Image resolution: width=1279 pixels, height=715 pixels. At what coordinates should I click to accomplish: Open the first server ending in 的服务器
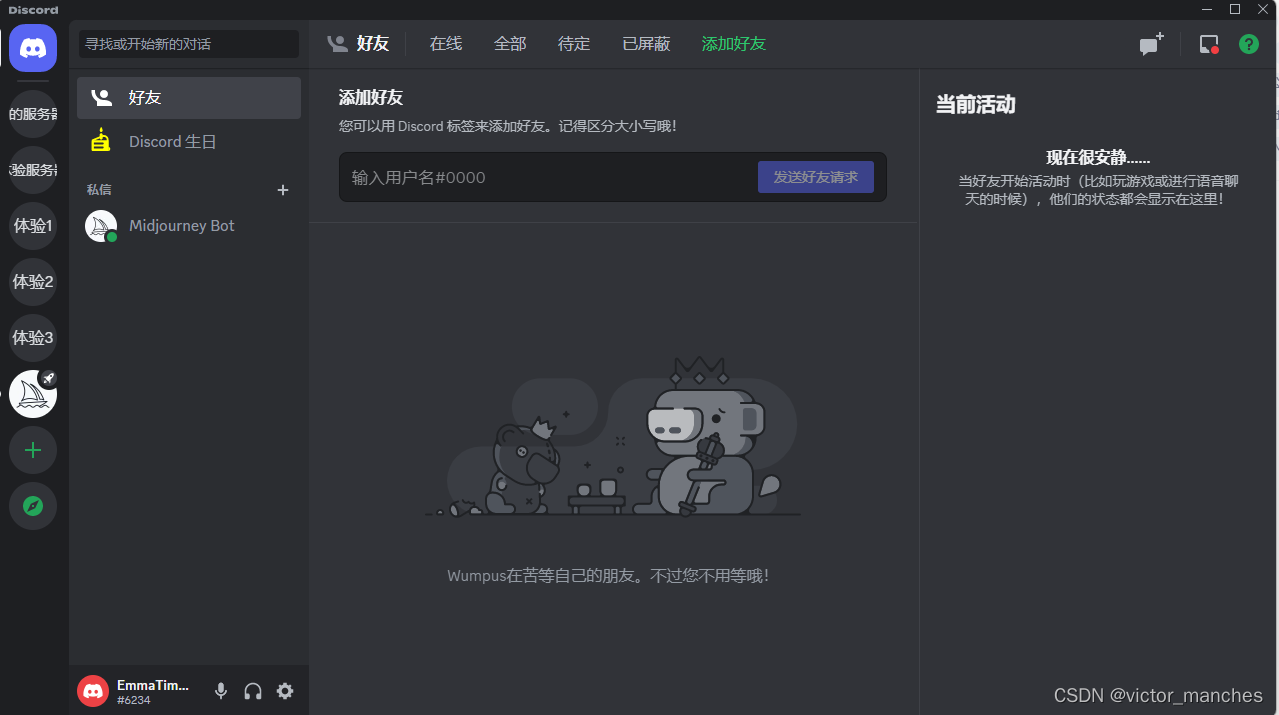click(x=33, y=114)
